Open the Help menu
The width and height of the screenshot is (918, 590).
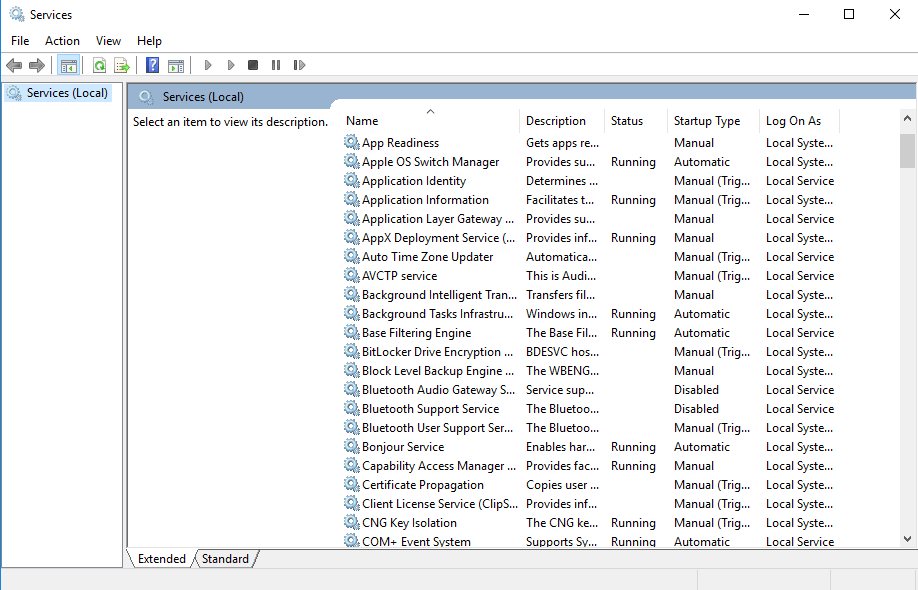(x=149, y=41)
